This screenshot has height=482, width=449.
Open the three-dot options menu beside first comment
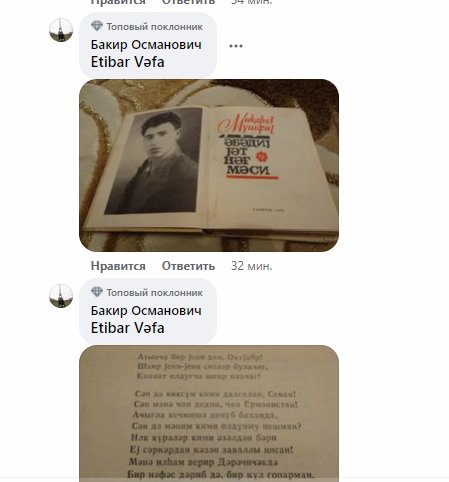tap(236, 46)
